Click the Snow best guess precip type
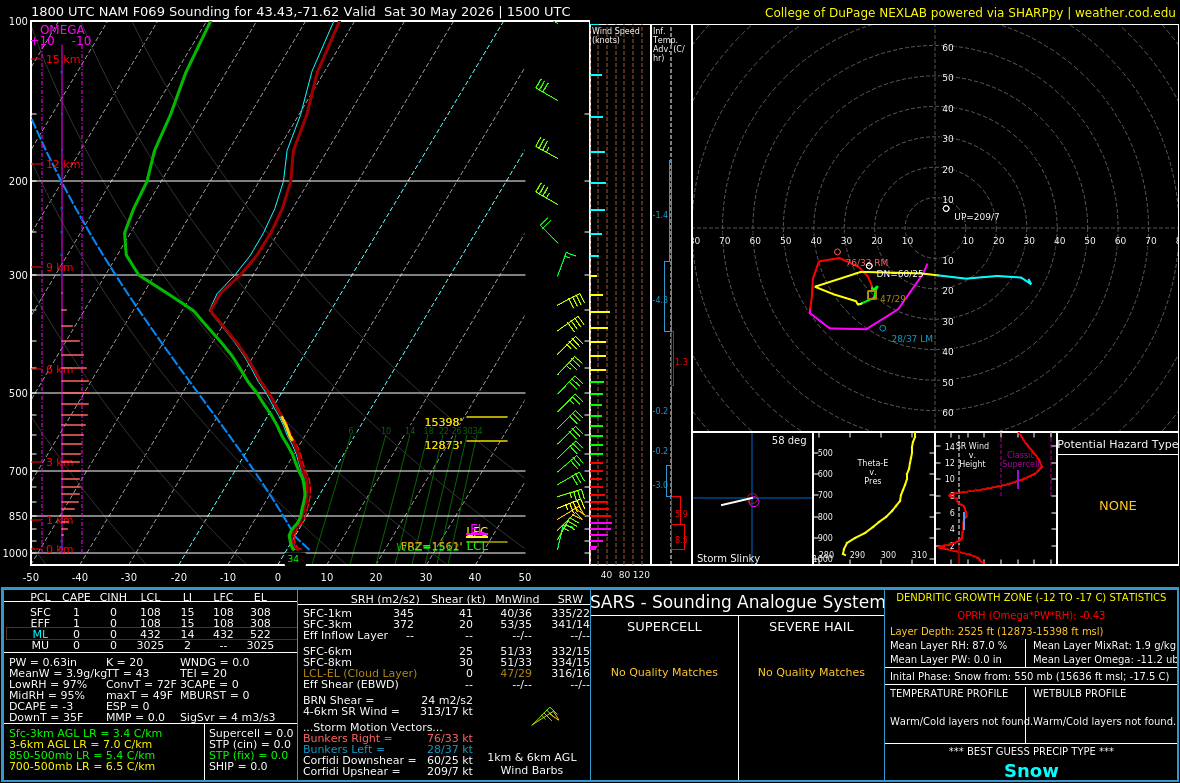Viewport: 1180px width, 783px height. [x=1031, y=771]
